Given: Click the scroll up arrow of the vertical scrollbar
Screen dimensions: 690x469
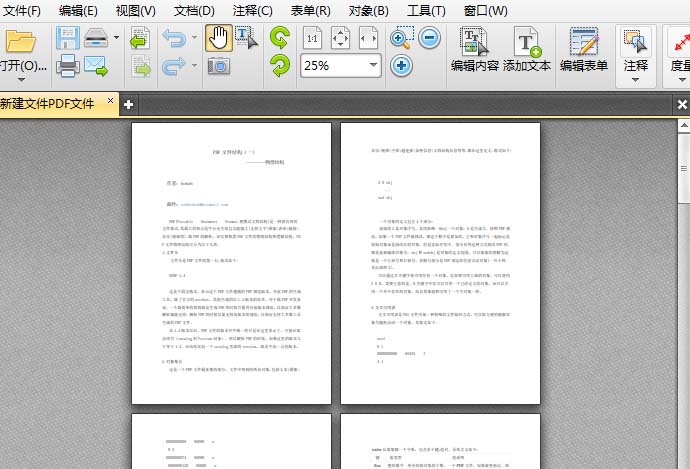Looking at the screenshot, I should 684,126.
